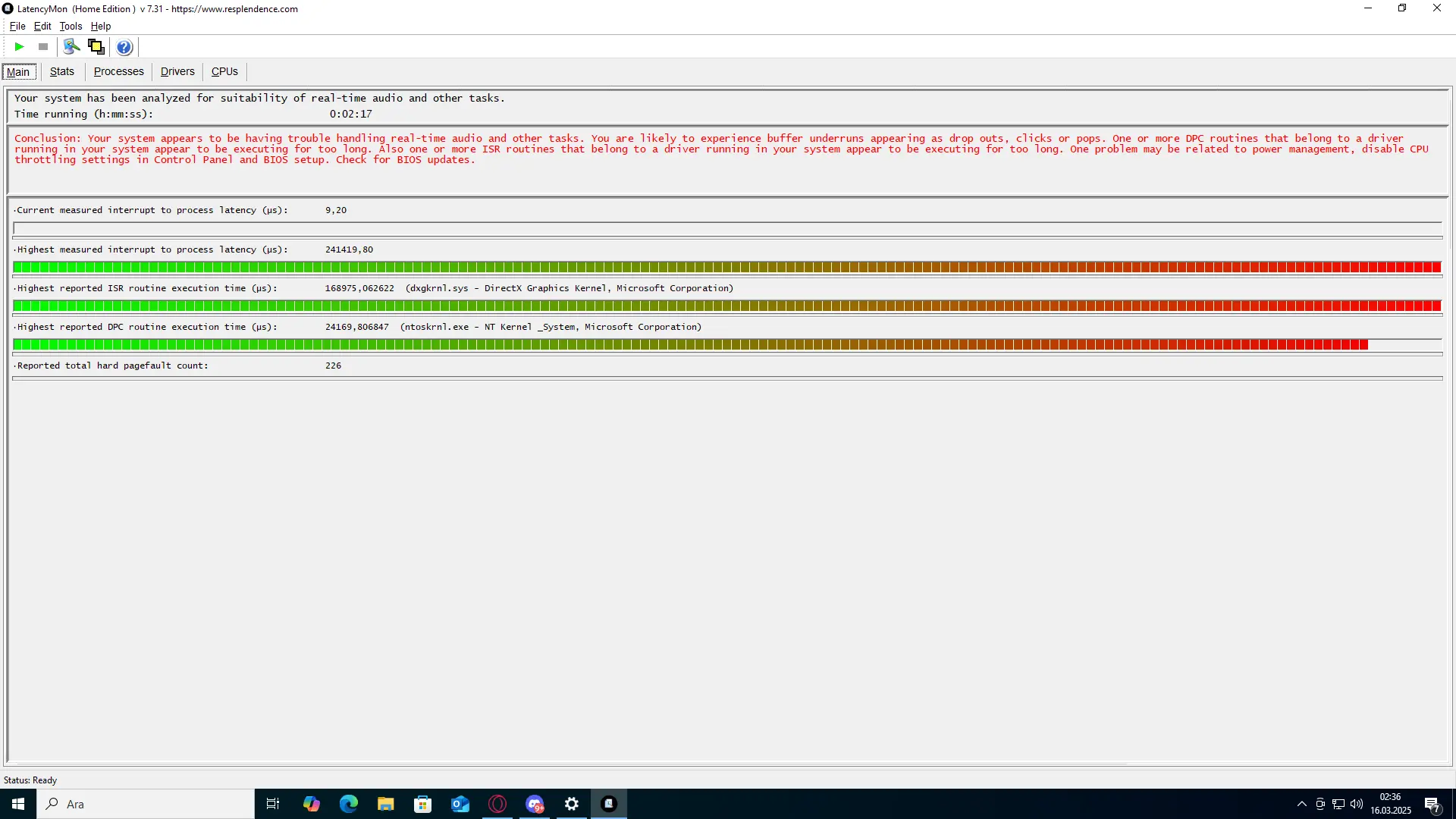Open Opera browser from the taskbar
The width and height of the screenshot is (1456, 819).
497,804
